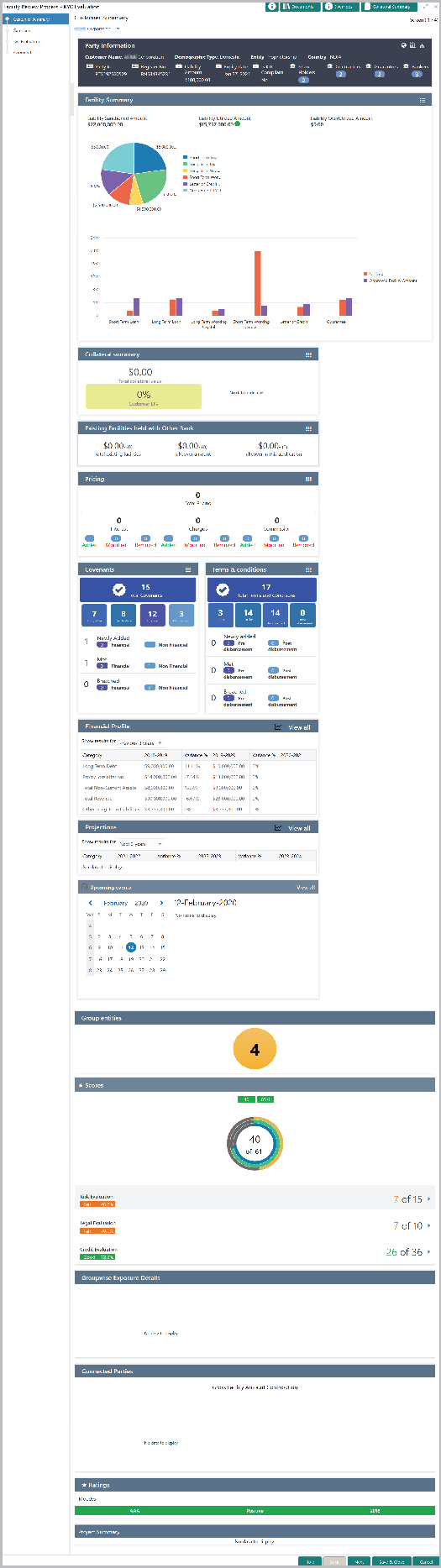The image size is (441, 1568).
Task: Click the Ratings star section header
Action: [x=255, y=1485]
